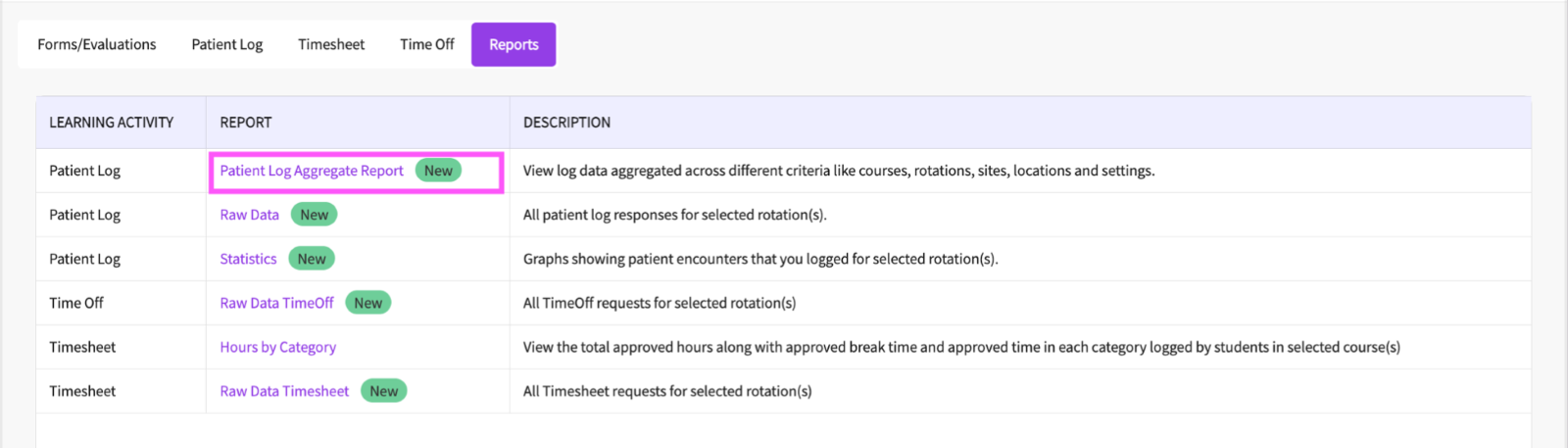
Task: Click the purple Reports tab
Action: click(x=514, y=44)
